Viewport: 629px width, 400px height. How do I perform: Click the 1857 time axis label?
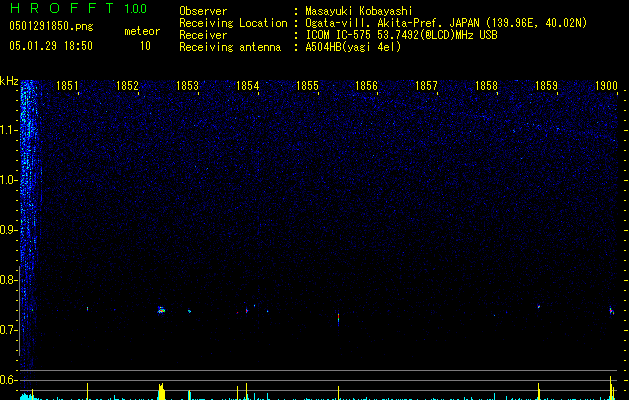pyautogui.click(x=426, y=86)
